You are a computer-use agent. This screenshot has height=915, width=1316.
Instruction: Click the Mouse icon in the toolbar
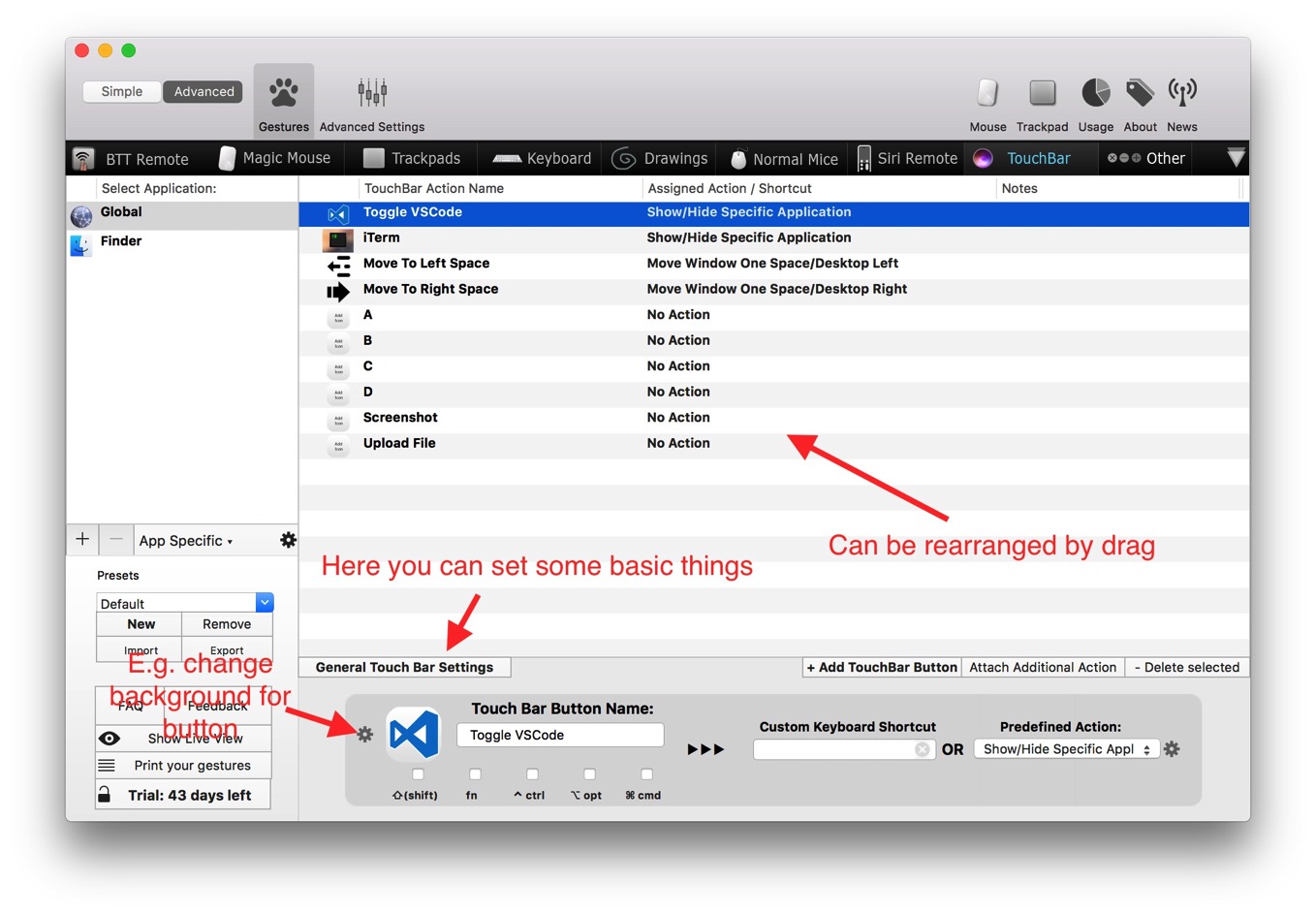[x=987, y=93]
